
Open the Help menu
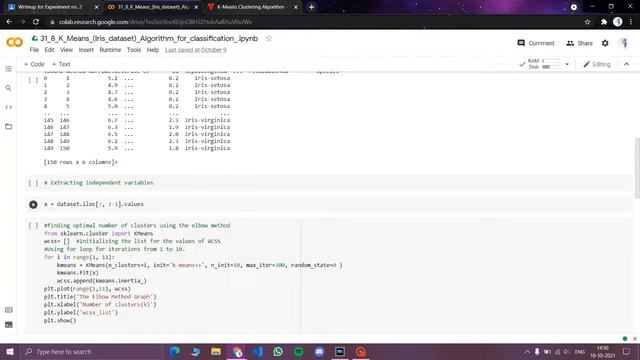tap(153, 50)
